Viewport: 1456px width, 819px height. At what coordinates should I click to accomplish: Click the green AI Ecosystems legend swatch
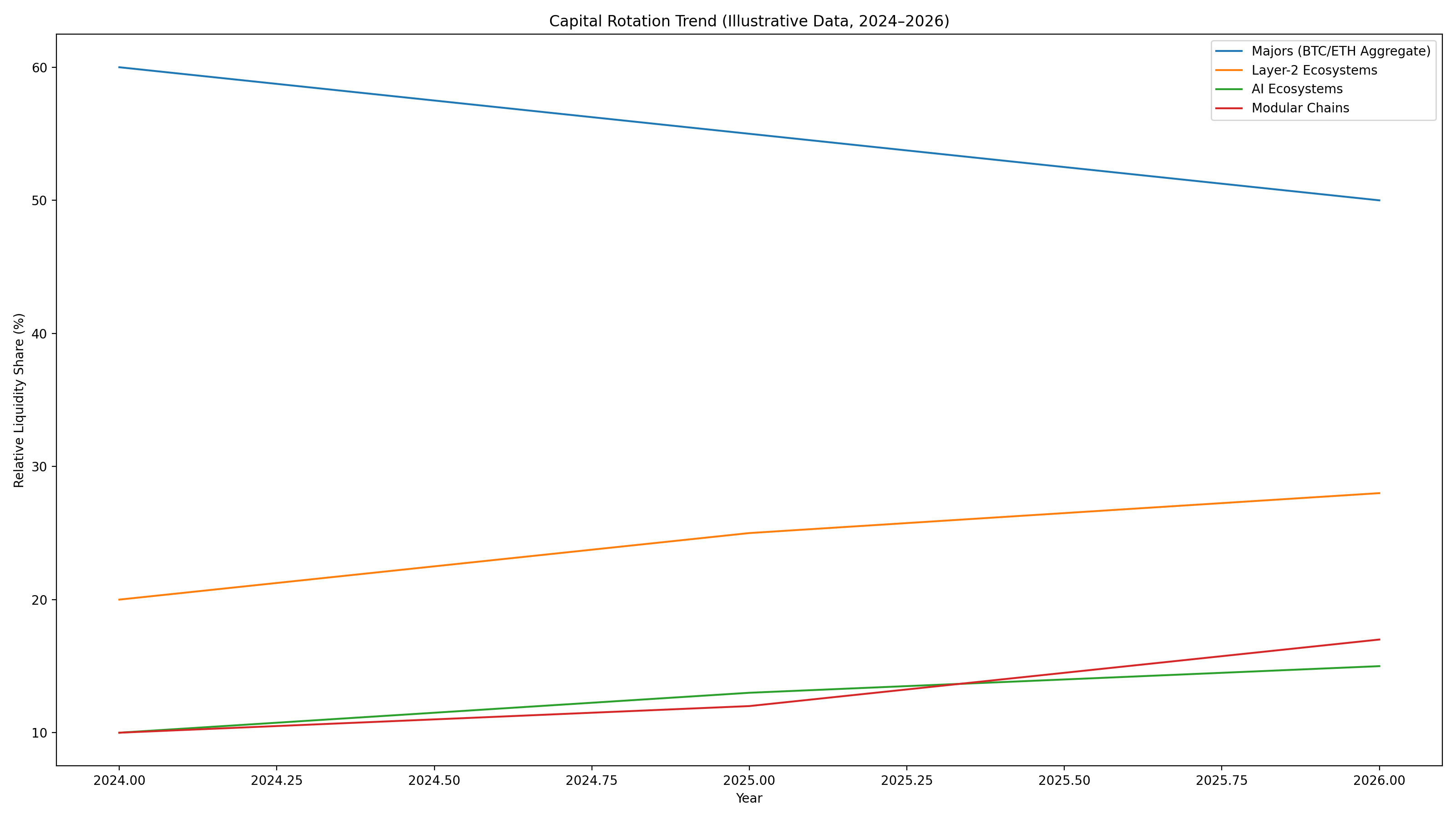coord(1229,89)
